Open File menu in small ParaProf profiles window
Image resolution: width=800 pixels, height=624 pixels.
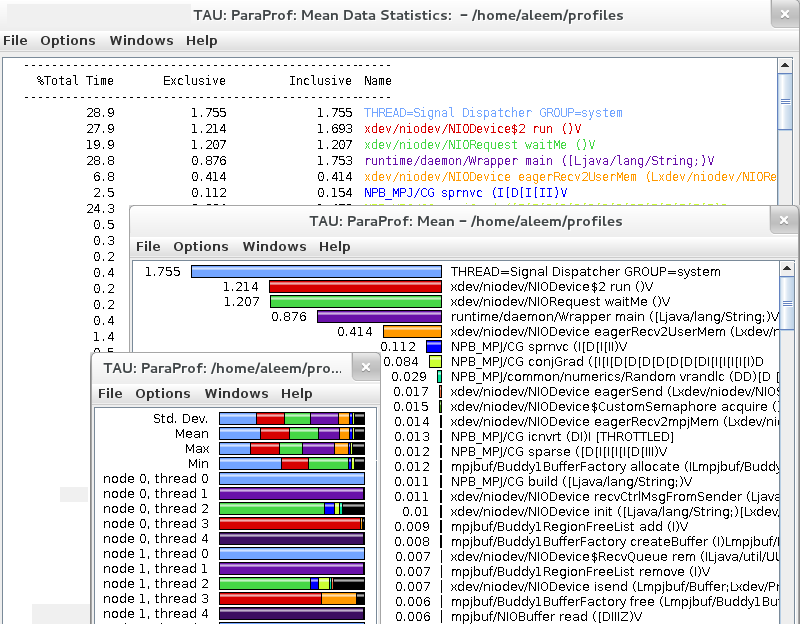110,393
